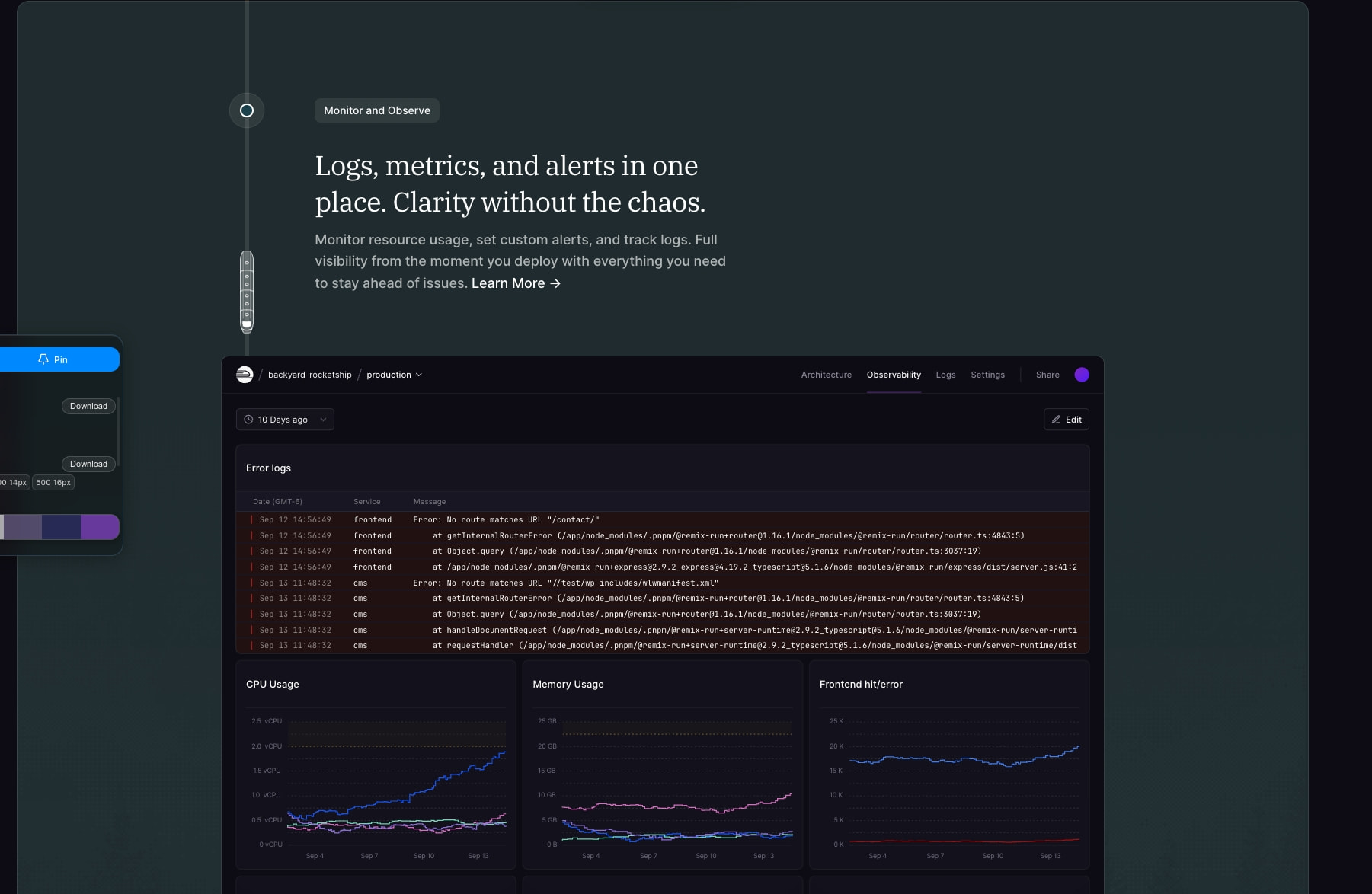Click the scrollbar in the left side panel
1372x894 pixels.
coord(117,432)
